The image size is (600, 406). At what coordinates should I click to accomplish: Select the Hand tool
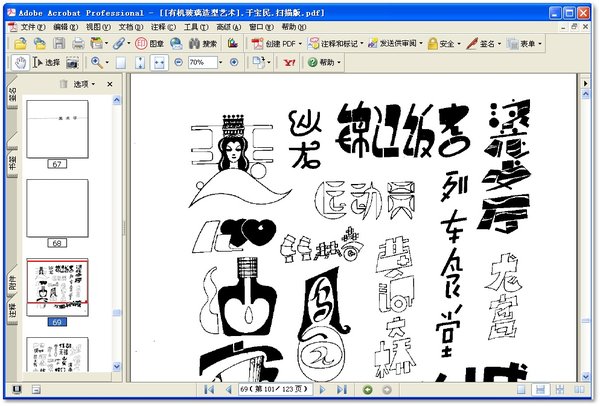[x=18, y=62]
